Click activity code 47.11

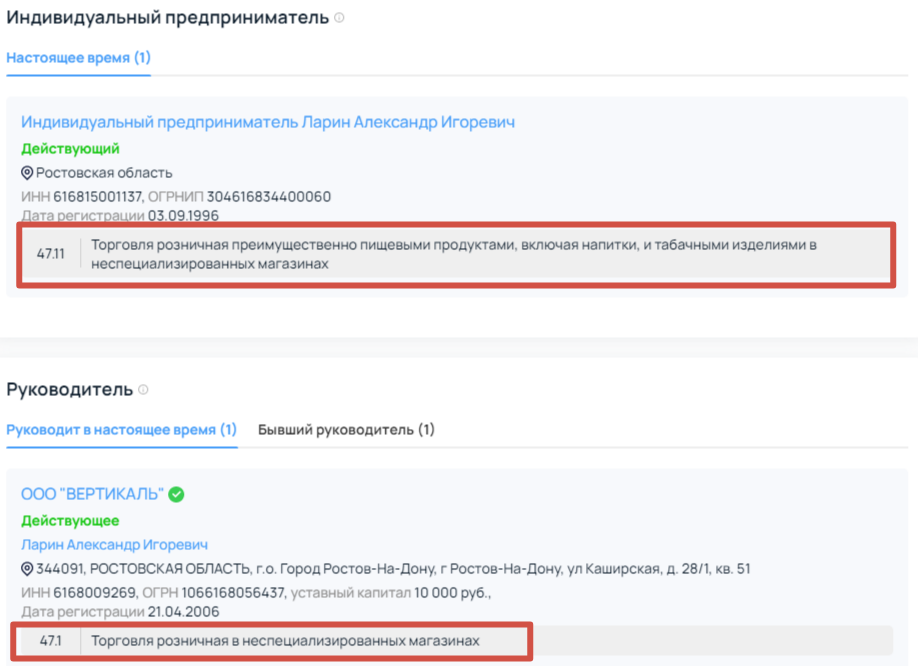[50, 254]
